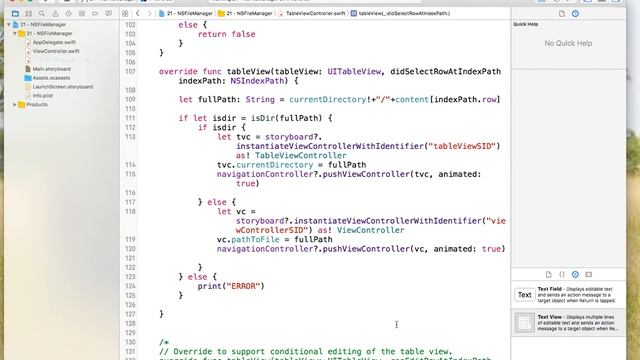The height and width of the screenshot is (360, 640).
Task: Click 'TableViewController' class name in the cast
Action: tap(300, 156)
